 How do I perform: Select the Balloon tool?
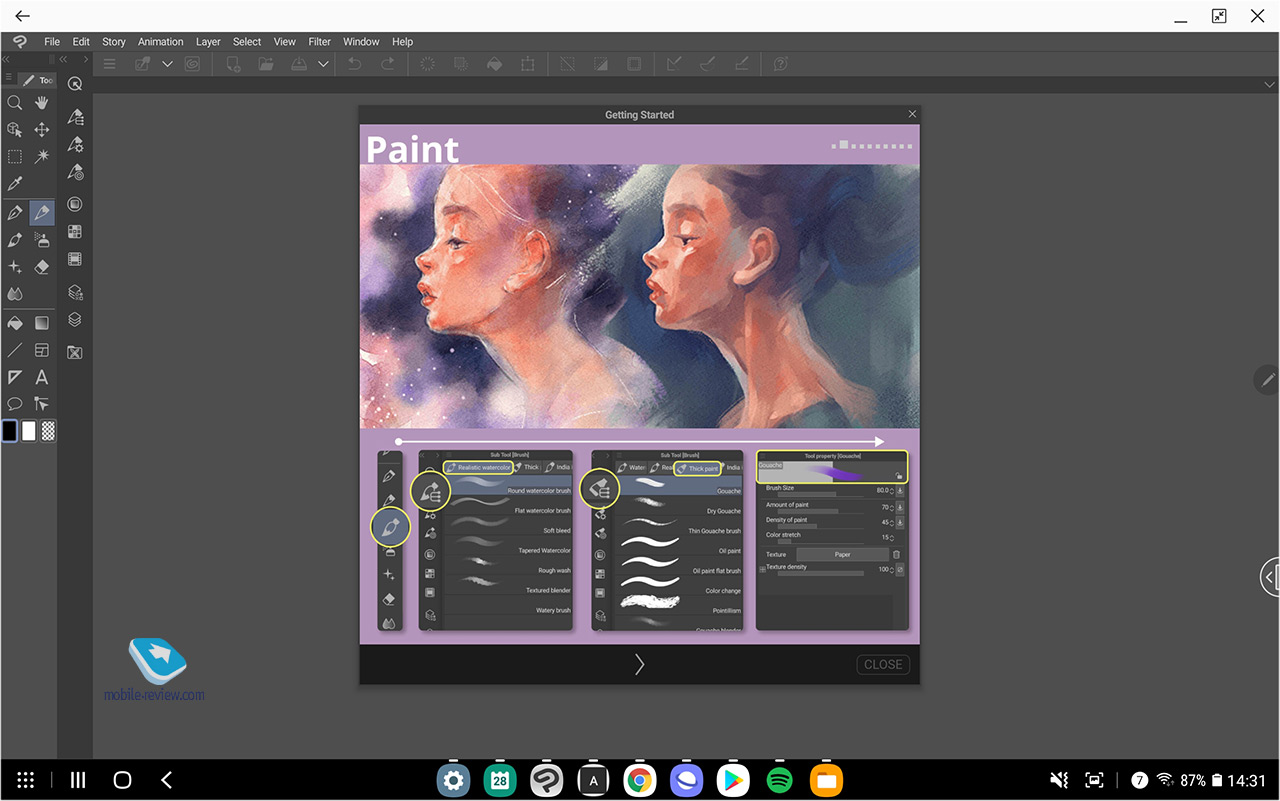[x=14, y=404]
